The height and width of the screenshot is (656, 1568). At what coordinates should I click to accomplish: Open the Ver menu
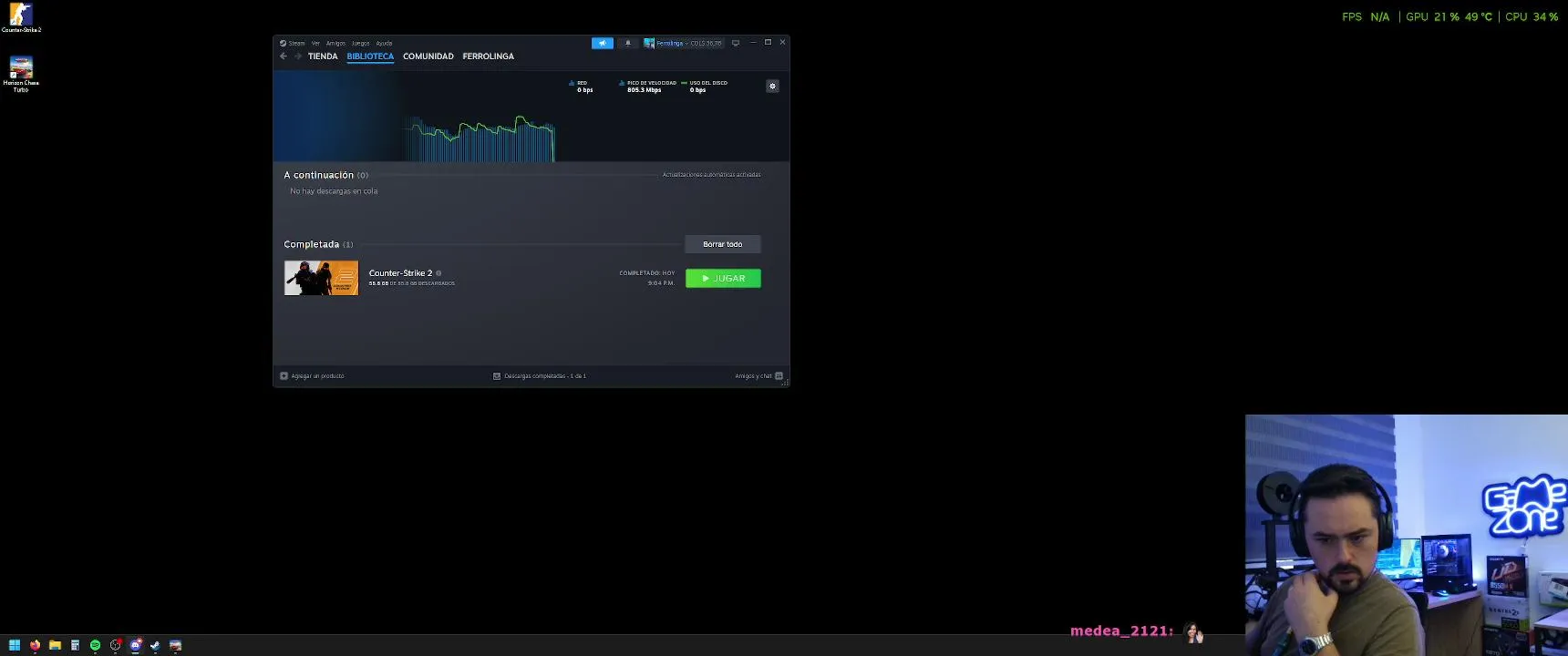315,43
